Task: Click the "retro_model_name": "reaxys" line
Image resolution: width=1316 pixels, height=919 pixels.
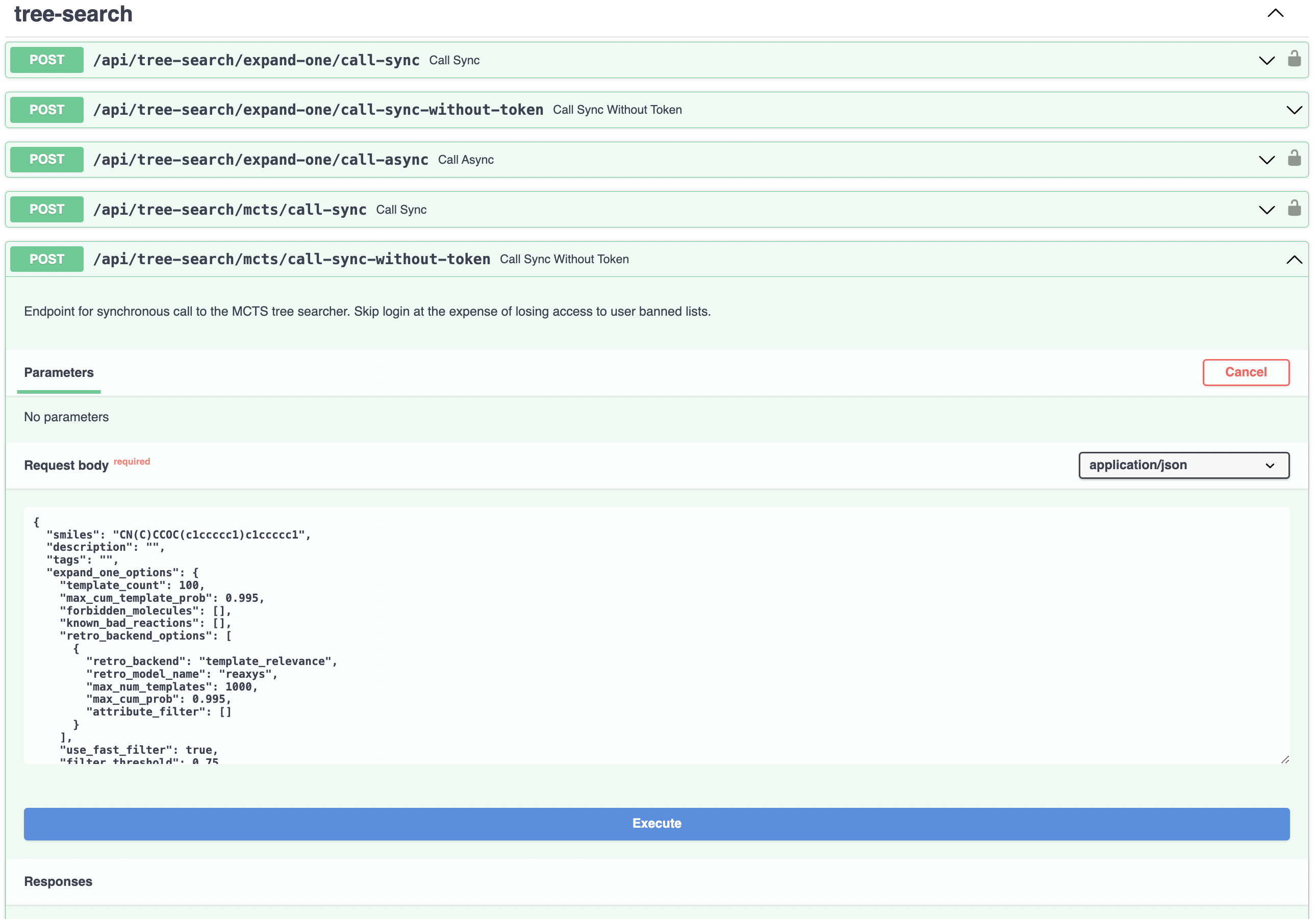Action: (182, 674)
